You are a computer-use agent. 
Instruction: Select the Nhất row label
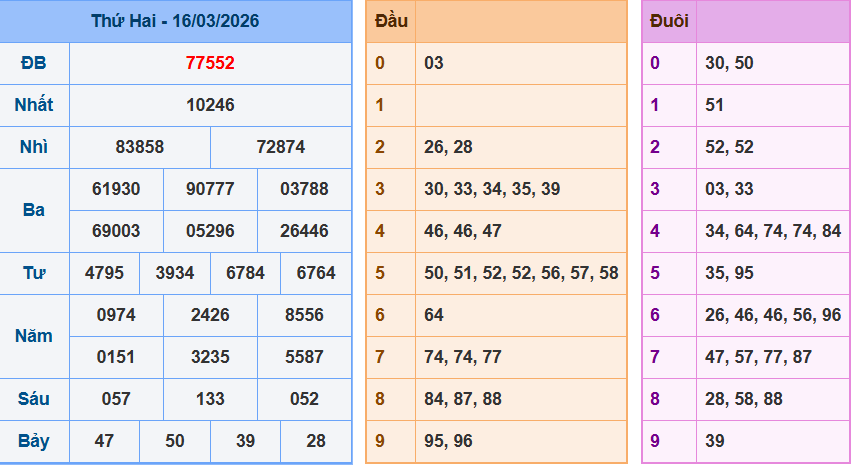click(x=34, y=105)
